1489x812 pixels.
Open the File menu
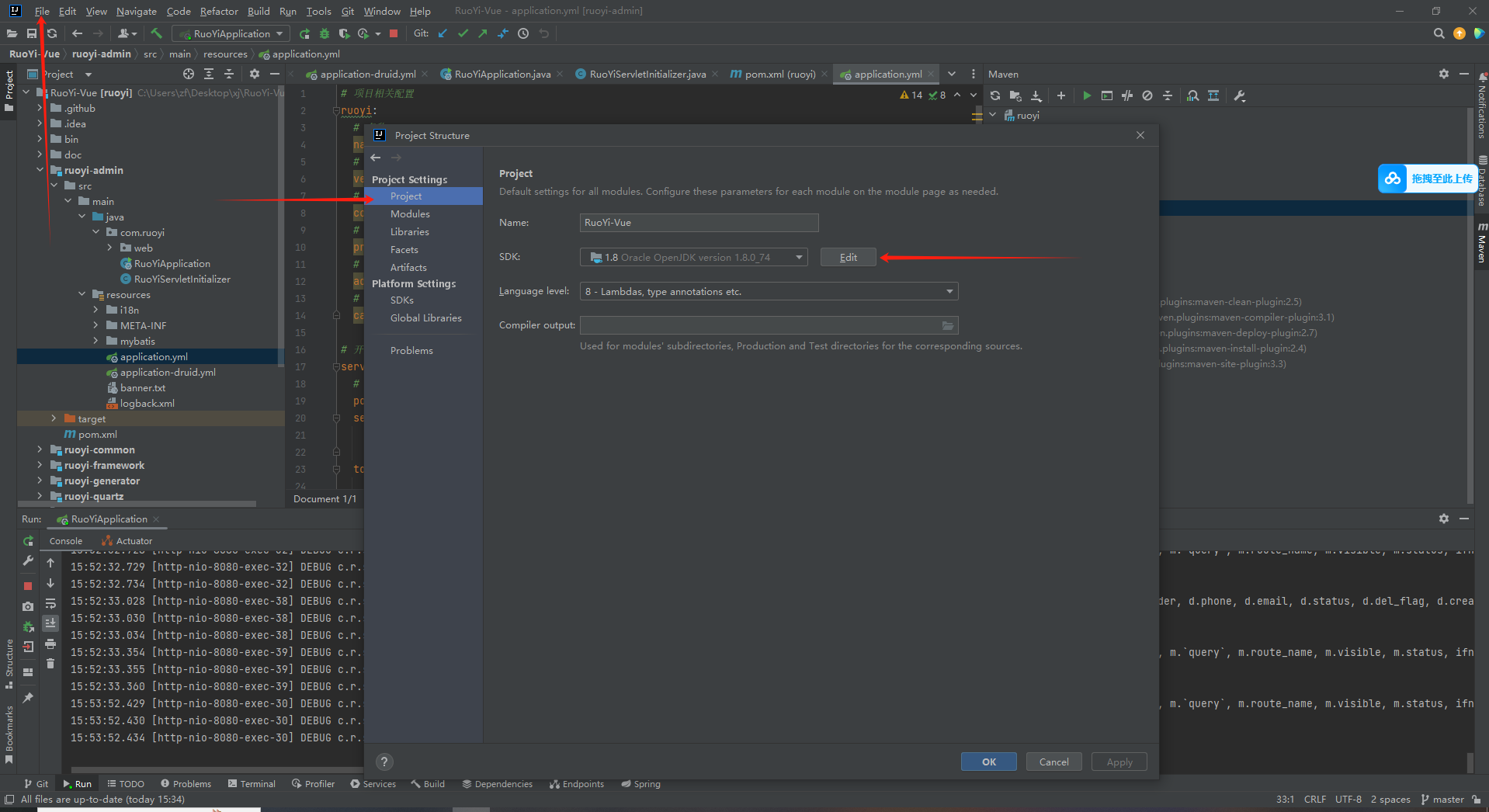coord(42,11)
